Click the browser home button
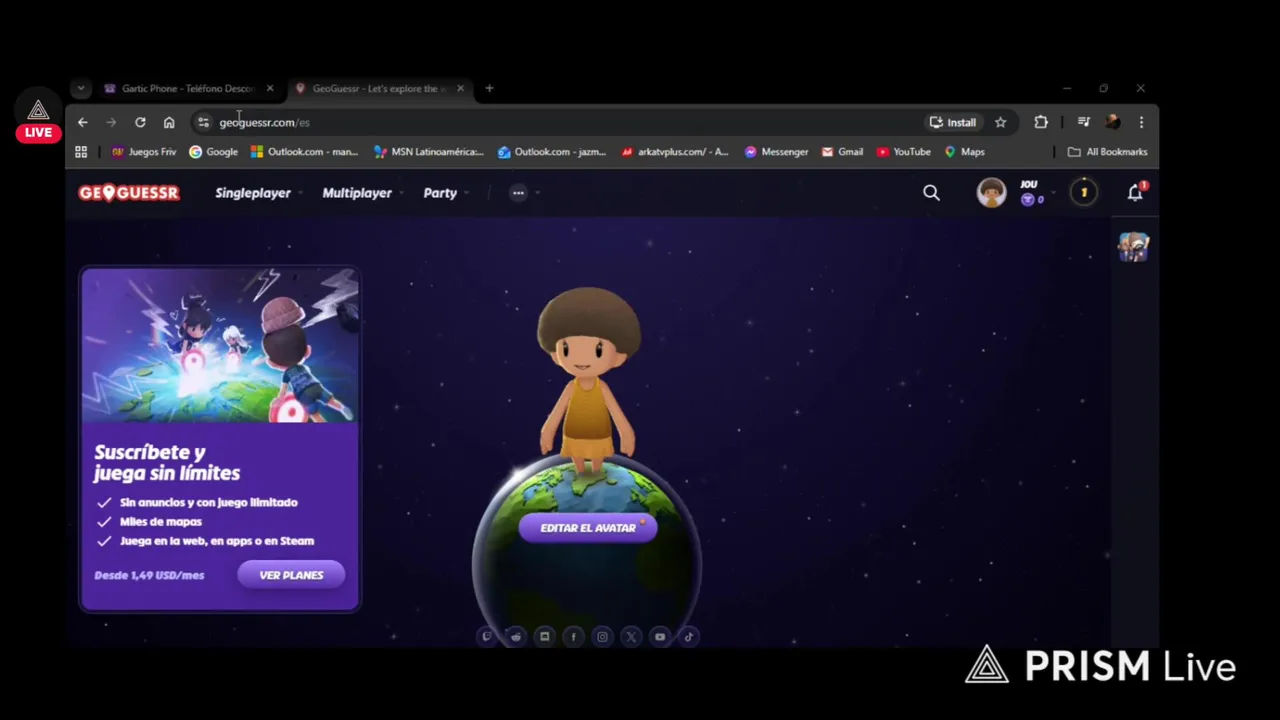The image size is (1280, 720). click(169, 122)
